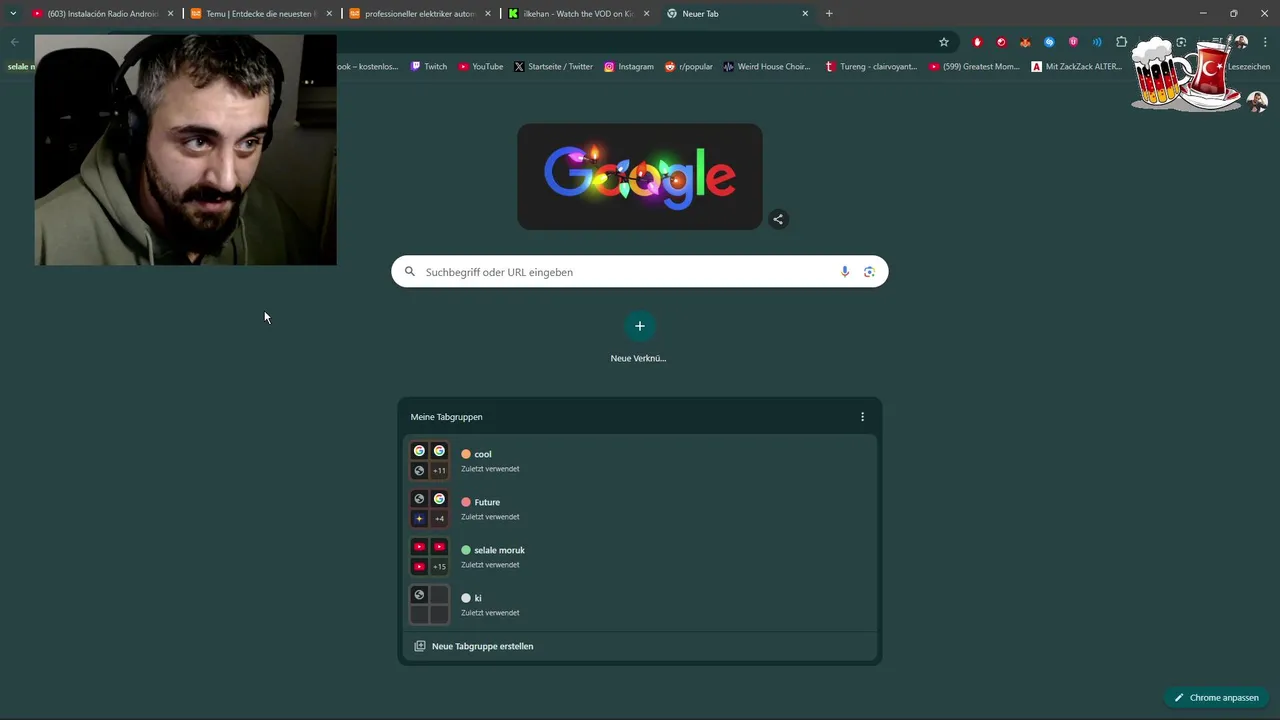Open the Chrome three-dot menu

click(x=1265, y=42)
